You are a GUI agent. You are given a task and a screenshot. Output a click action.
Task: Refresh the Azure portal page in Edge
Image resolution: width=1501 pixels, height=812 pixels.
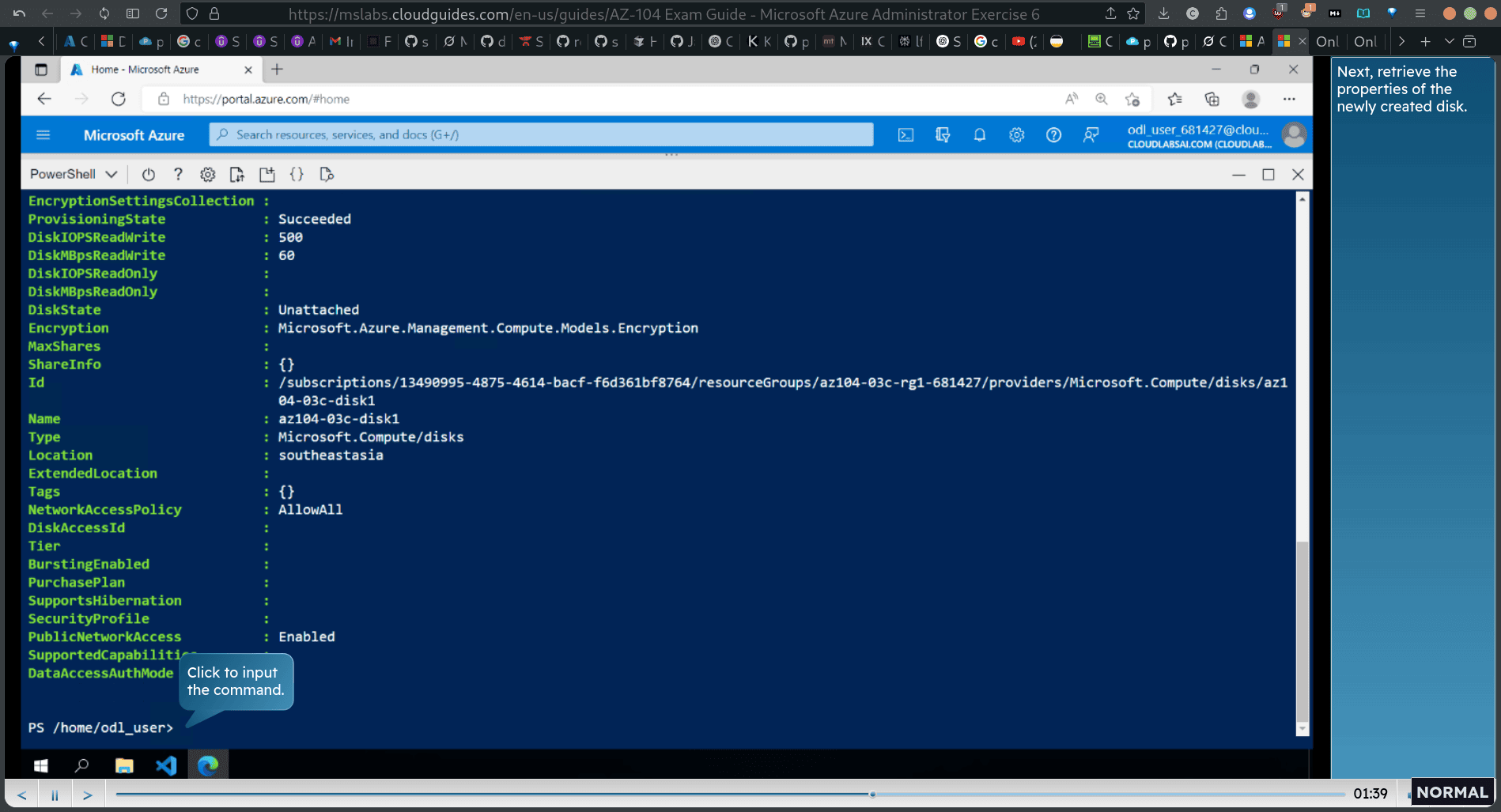point(119,99)
